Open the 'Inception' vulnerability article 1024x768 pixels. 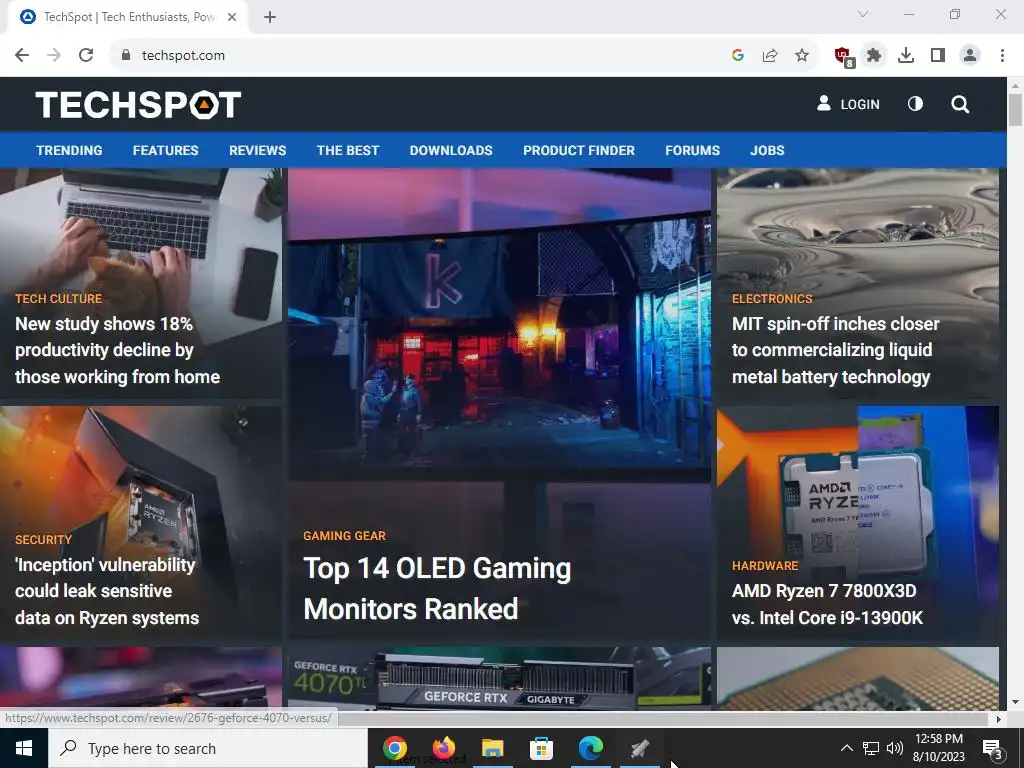coord(107,591)
